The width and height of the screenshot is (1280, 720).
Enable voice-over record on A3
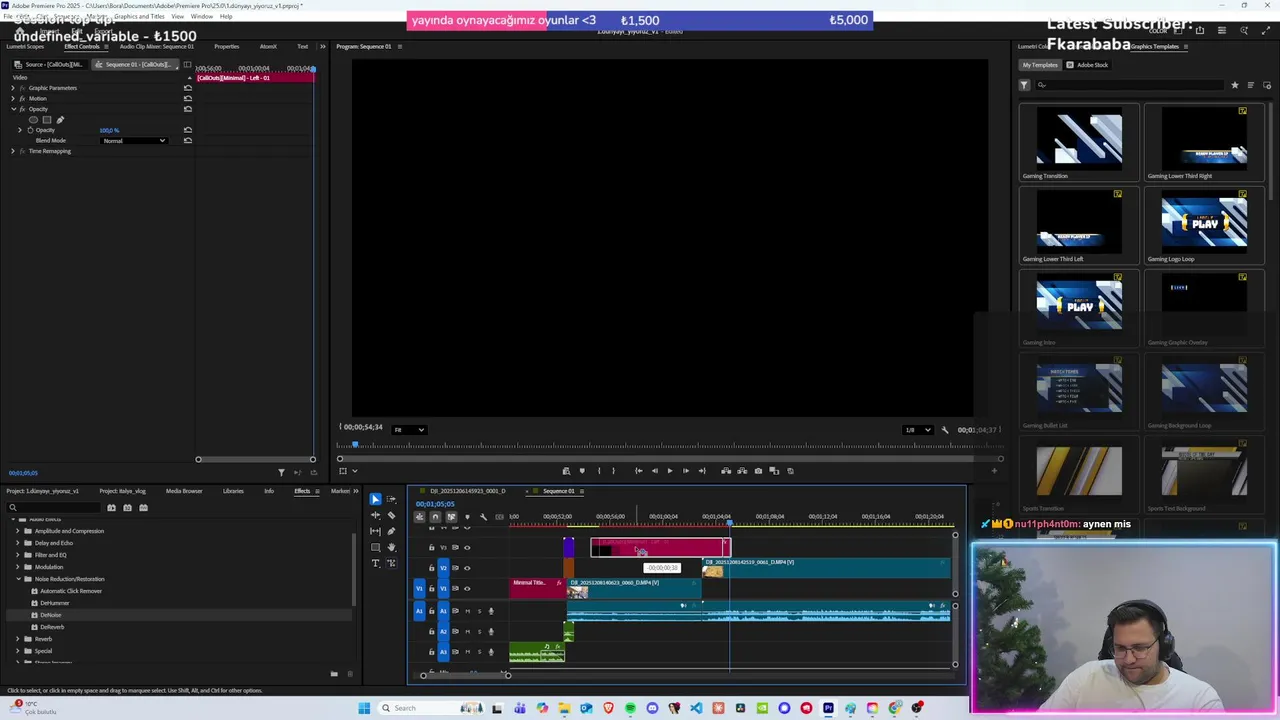tap(491, 652)
